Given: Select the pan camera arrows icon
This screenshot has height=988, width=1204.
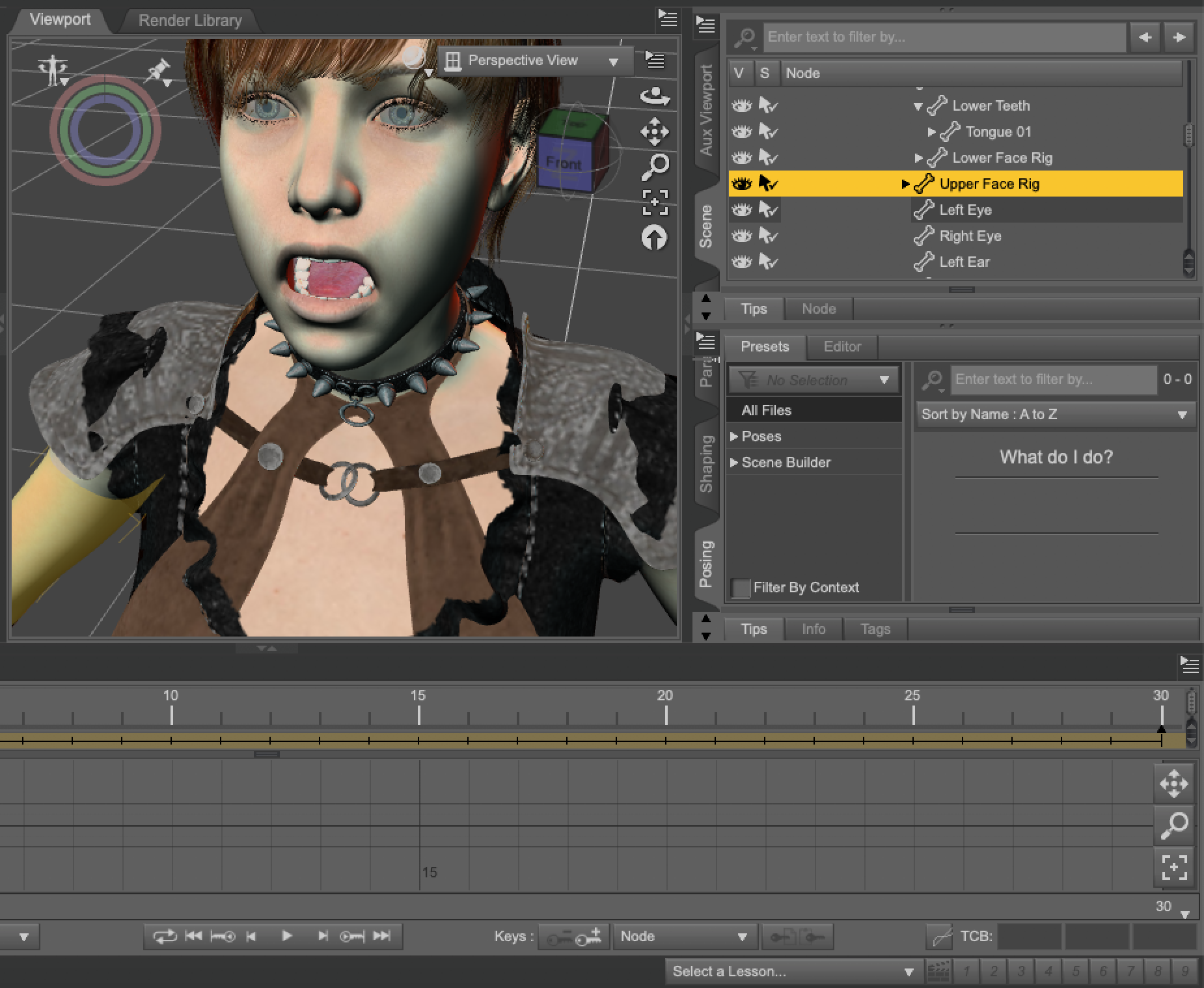Looking at the screenshot, I should 654,132.
